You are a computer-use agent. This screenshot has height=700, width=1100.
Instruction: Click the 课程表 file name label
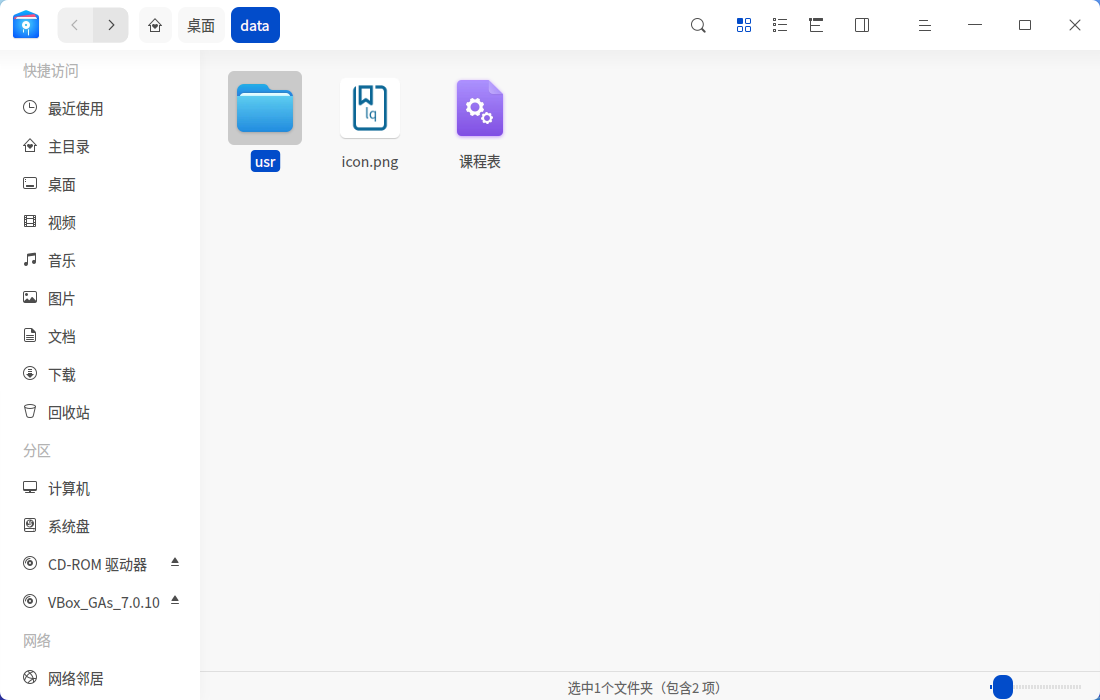point(480,161)
